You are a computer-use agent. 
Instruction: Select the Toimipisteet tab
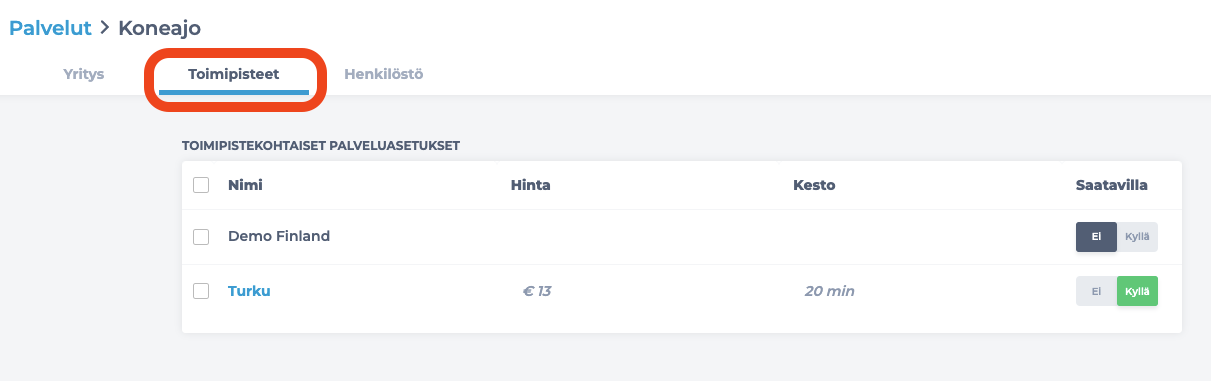[x=233, y=74]
